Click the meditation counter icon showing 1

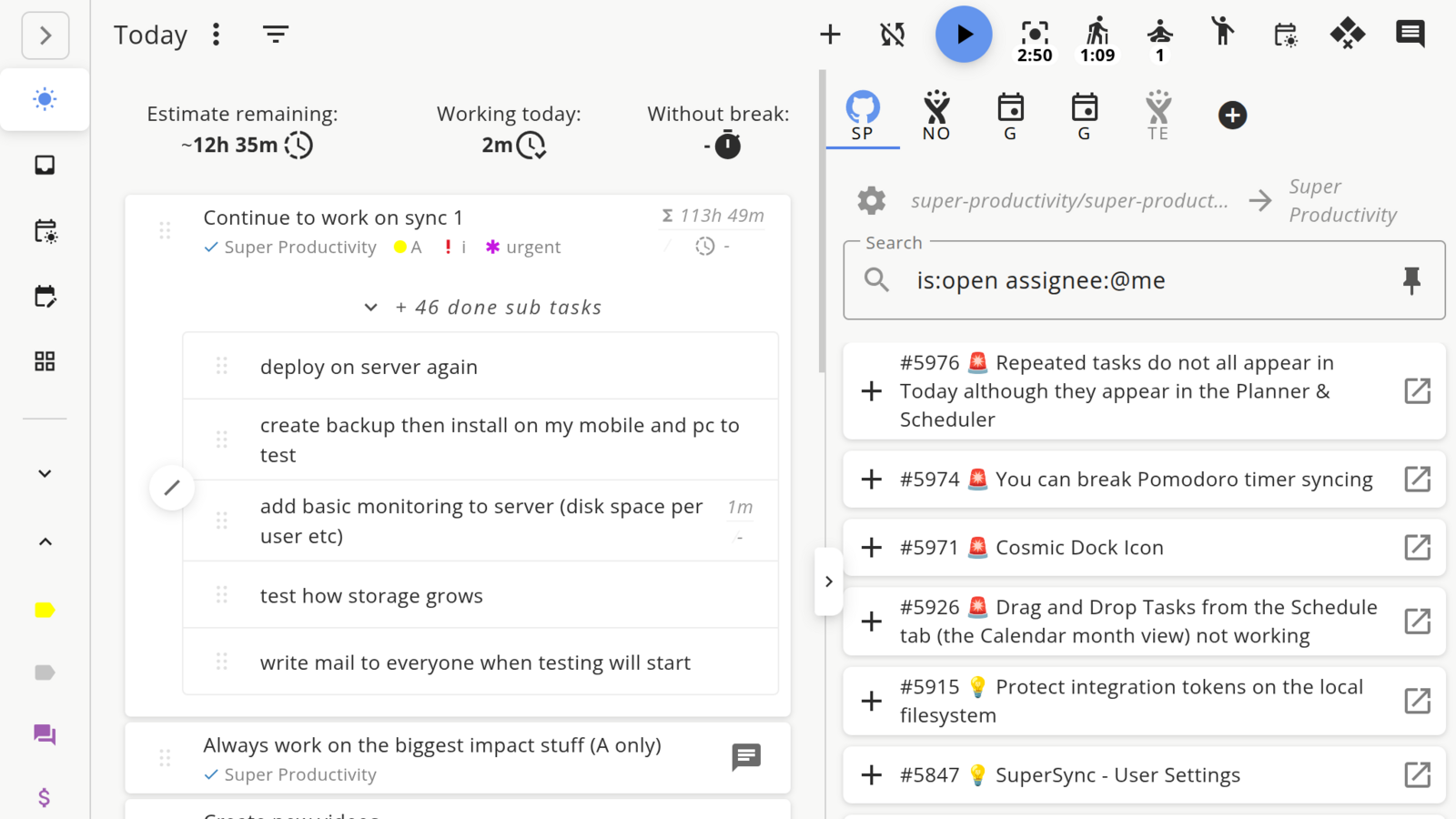pyautogui.click(x=1160, y=42)
